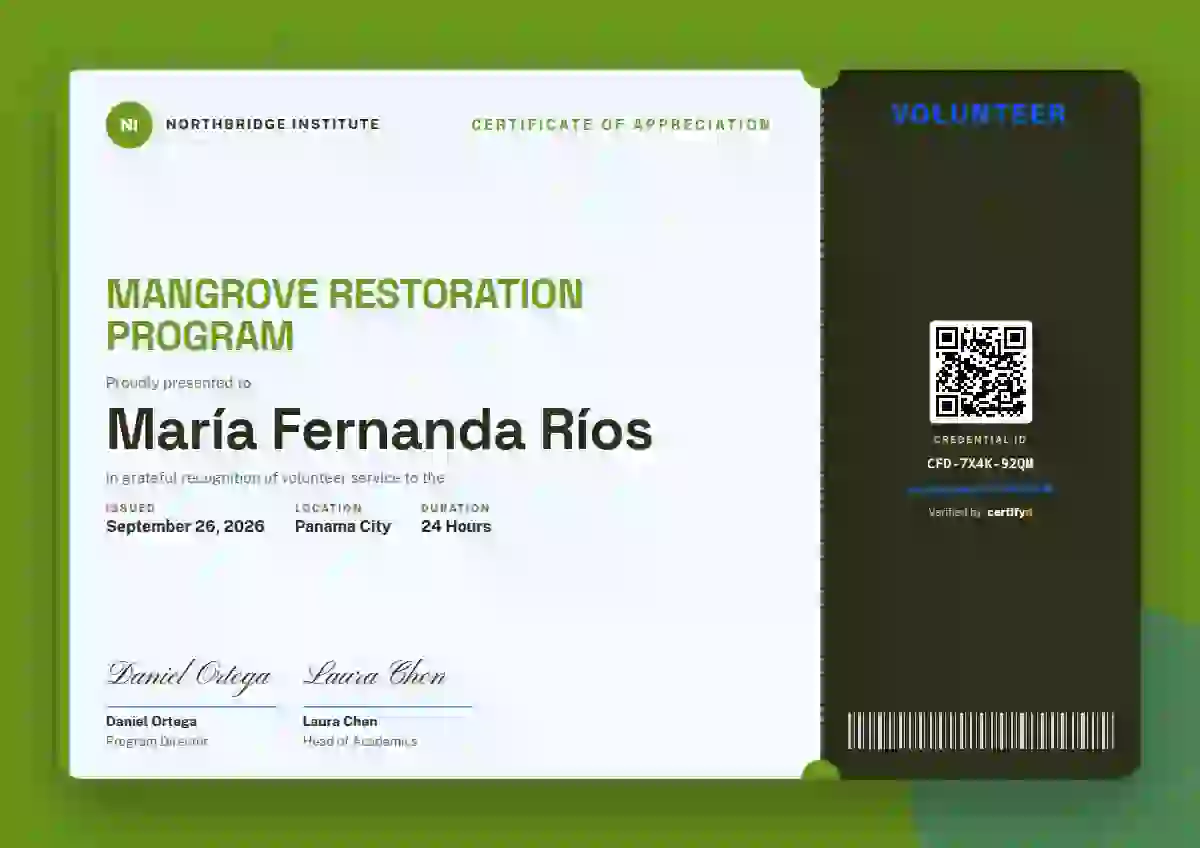Click 'MANGROVE RESTORATION PROGRAM' title
This screenshot has width=1200, height=848.
[345, 315]
